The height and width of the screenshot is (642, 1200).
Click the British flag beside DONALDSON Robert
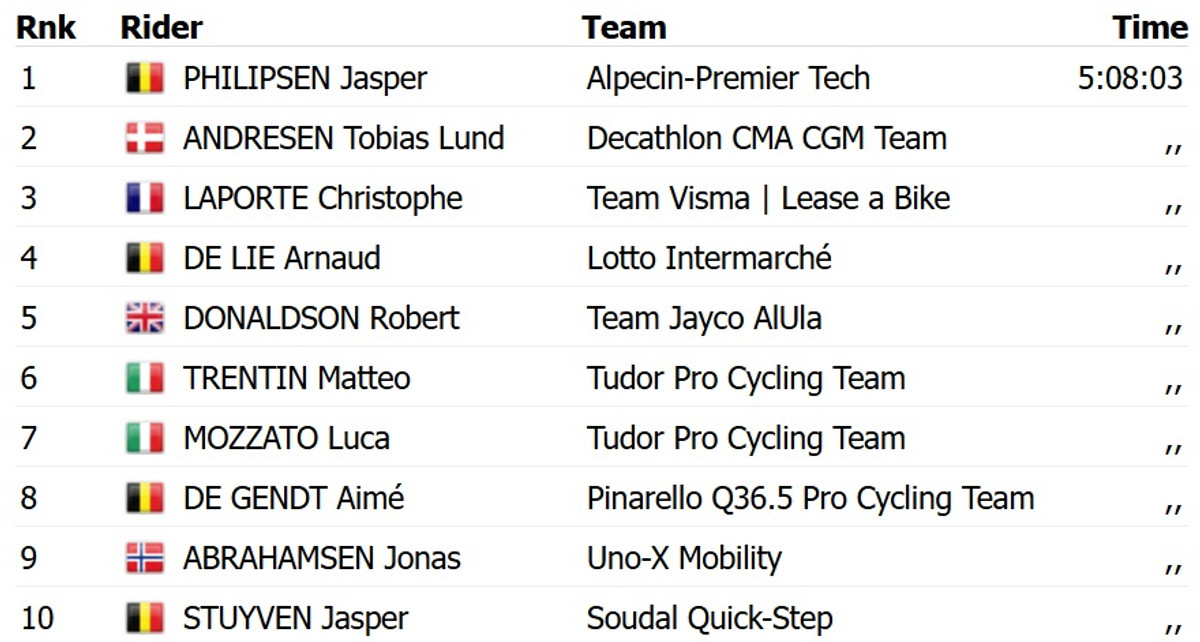145,319
